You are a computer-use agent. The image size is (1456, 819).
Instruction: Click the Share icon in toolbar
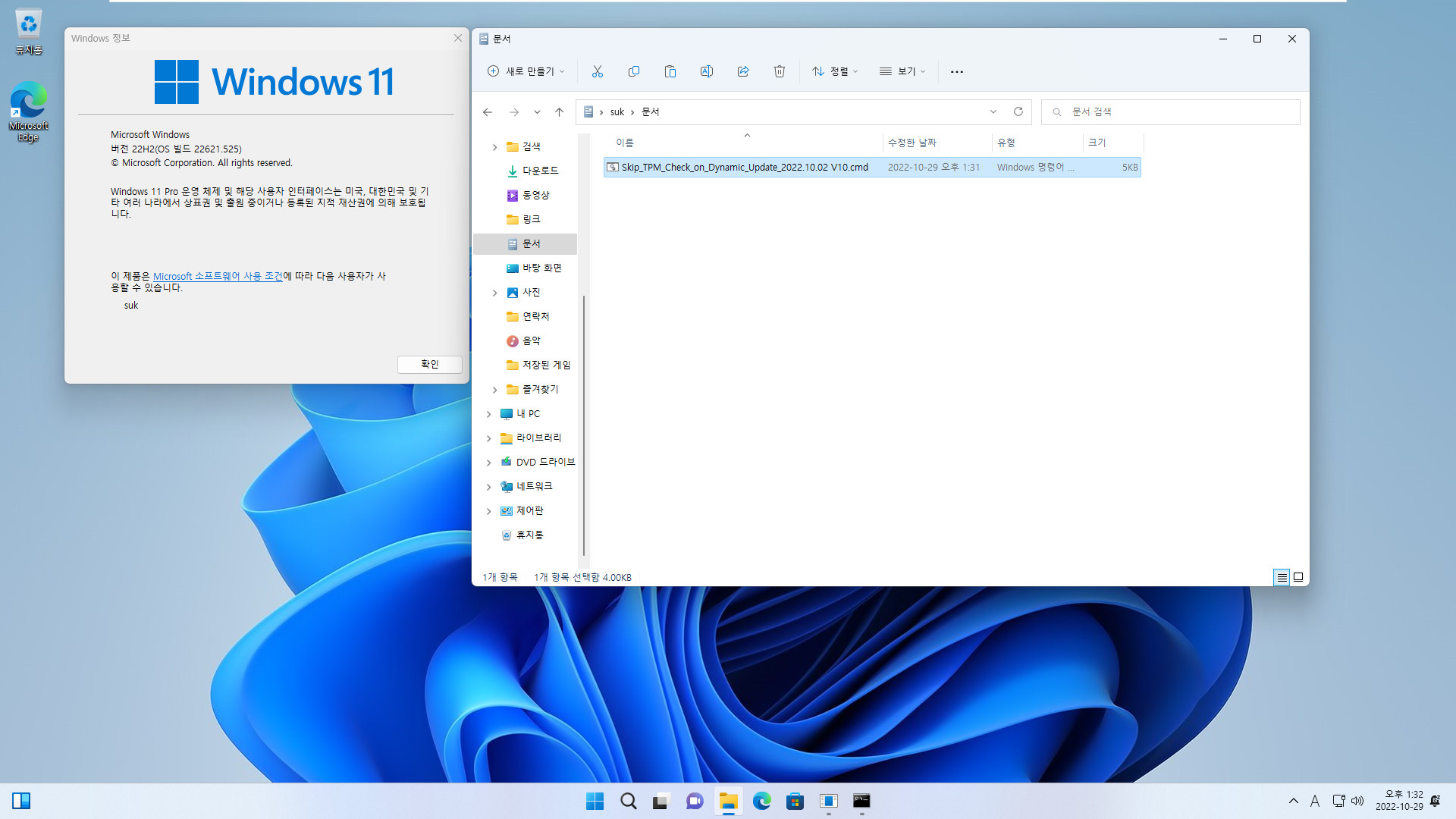743,71
